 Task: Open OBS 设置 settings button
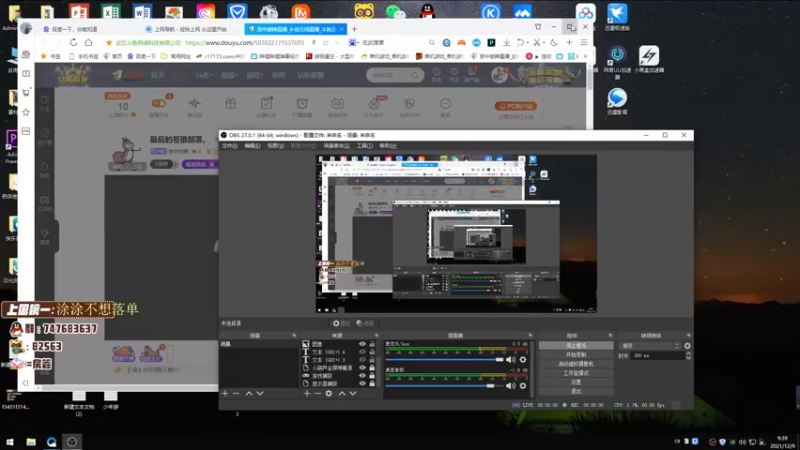click(x=576, y=382)
